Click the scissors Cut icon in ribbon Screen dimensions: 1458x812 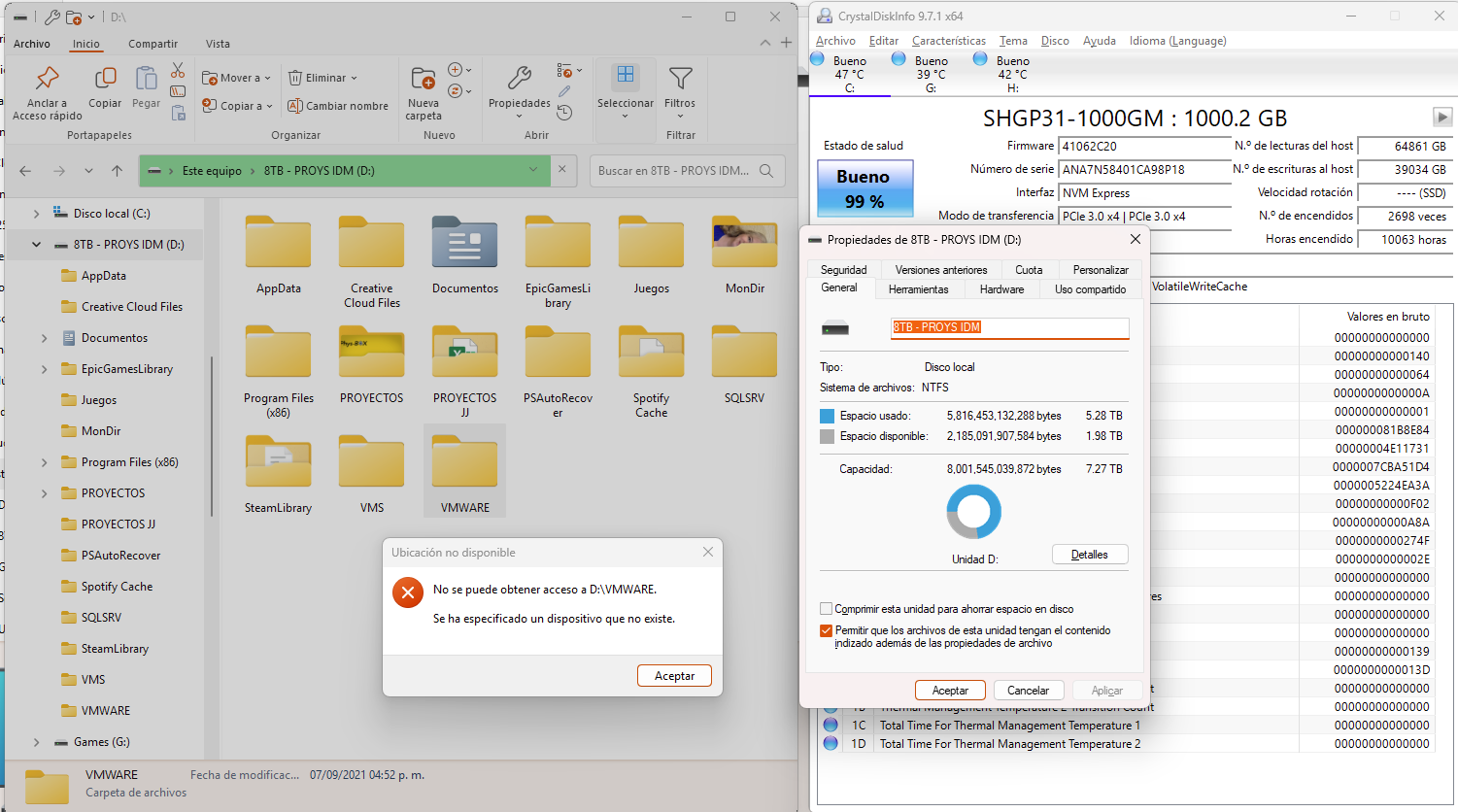pos(178,71)
